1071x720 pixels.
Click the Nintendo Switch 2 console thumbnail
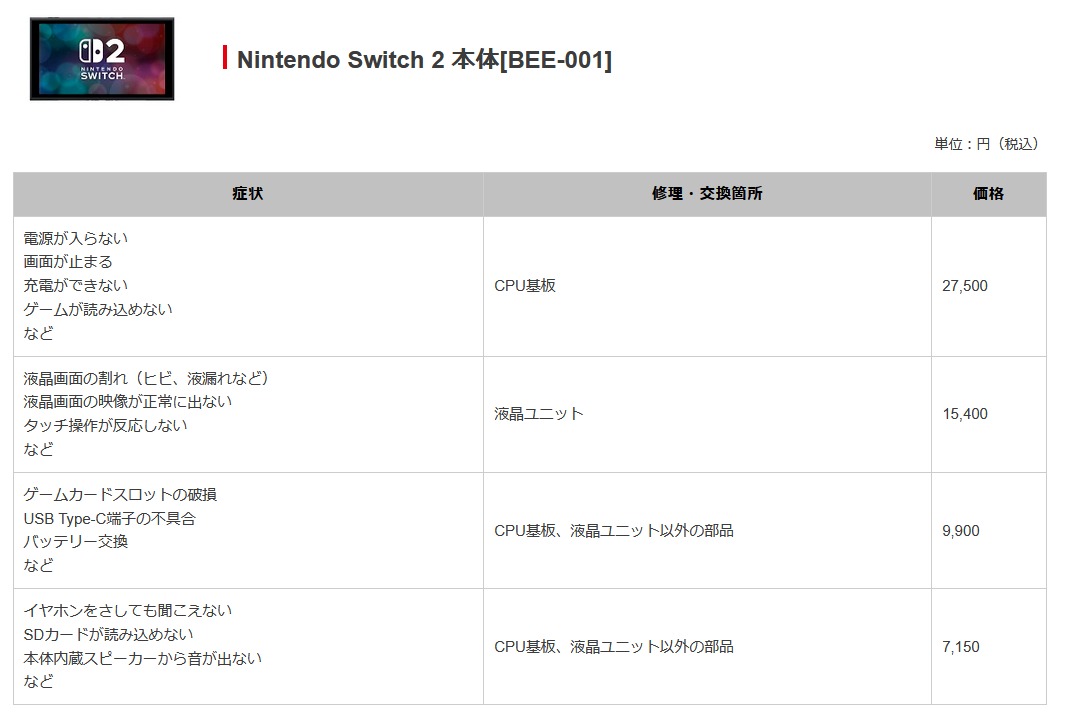click(102, 59)
